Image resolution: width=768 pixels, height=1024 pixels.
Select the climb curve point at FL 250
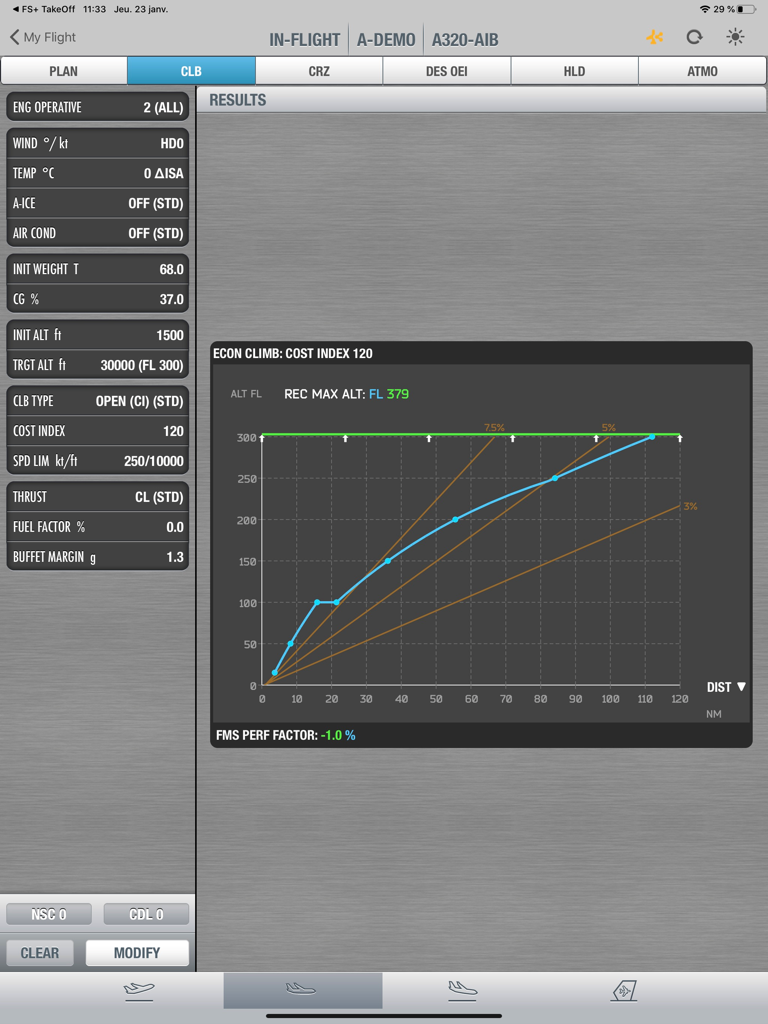(555, 479)
